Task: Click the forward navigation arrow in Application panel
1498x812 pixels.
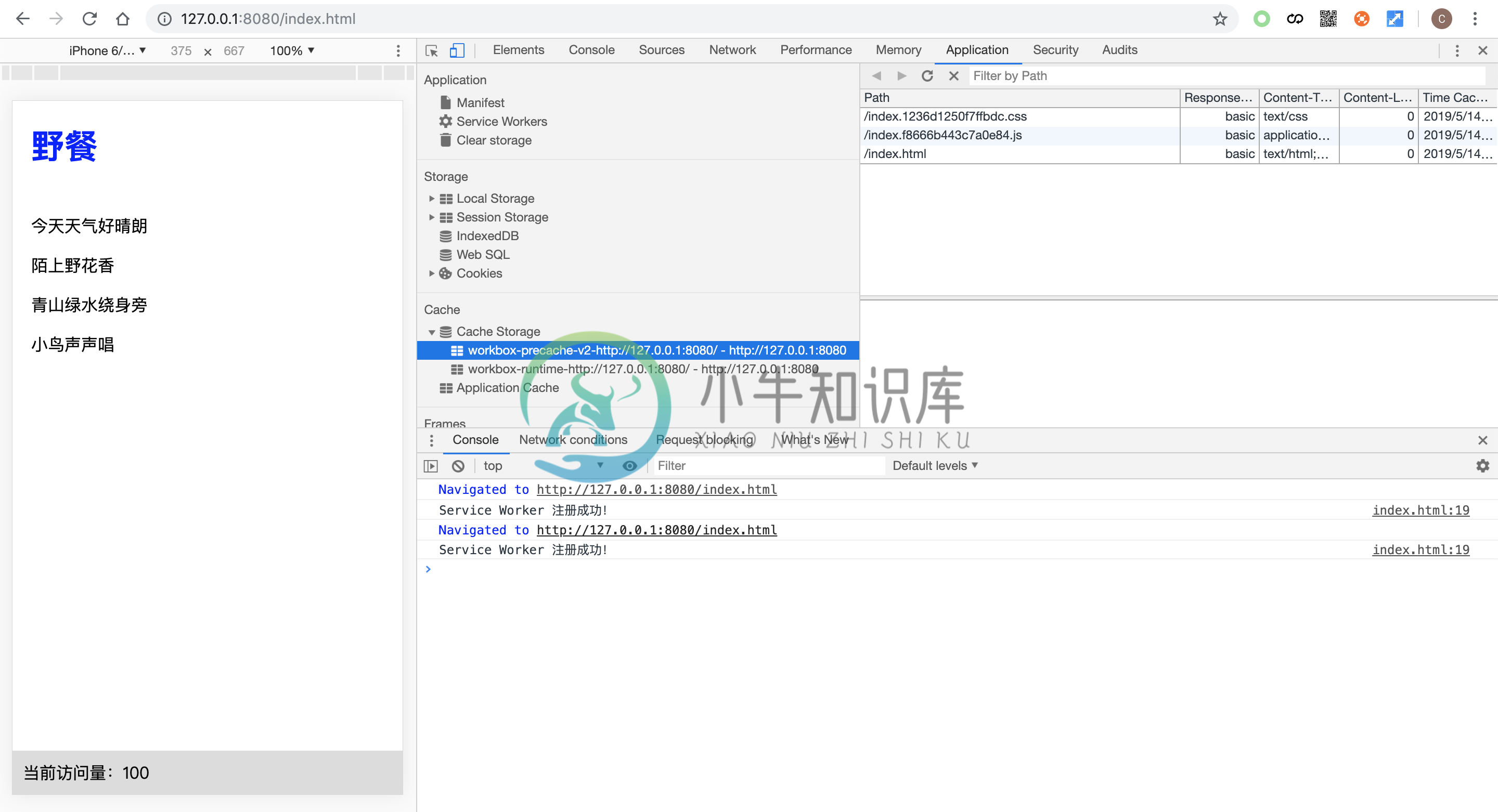Action: coord(900,76)
